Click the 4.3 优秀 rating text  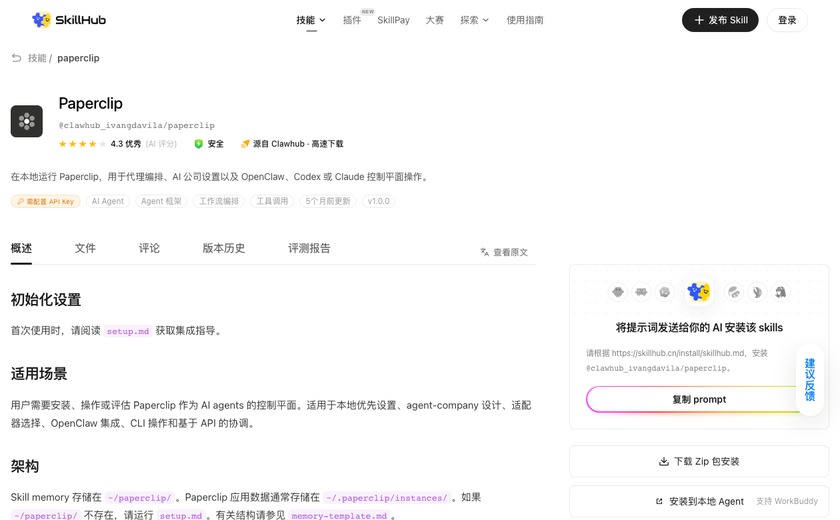[x=126, y=144]
